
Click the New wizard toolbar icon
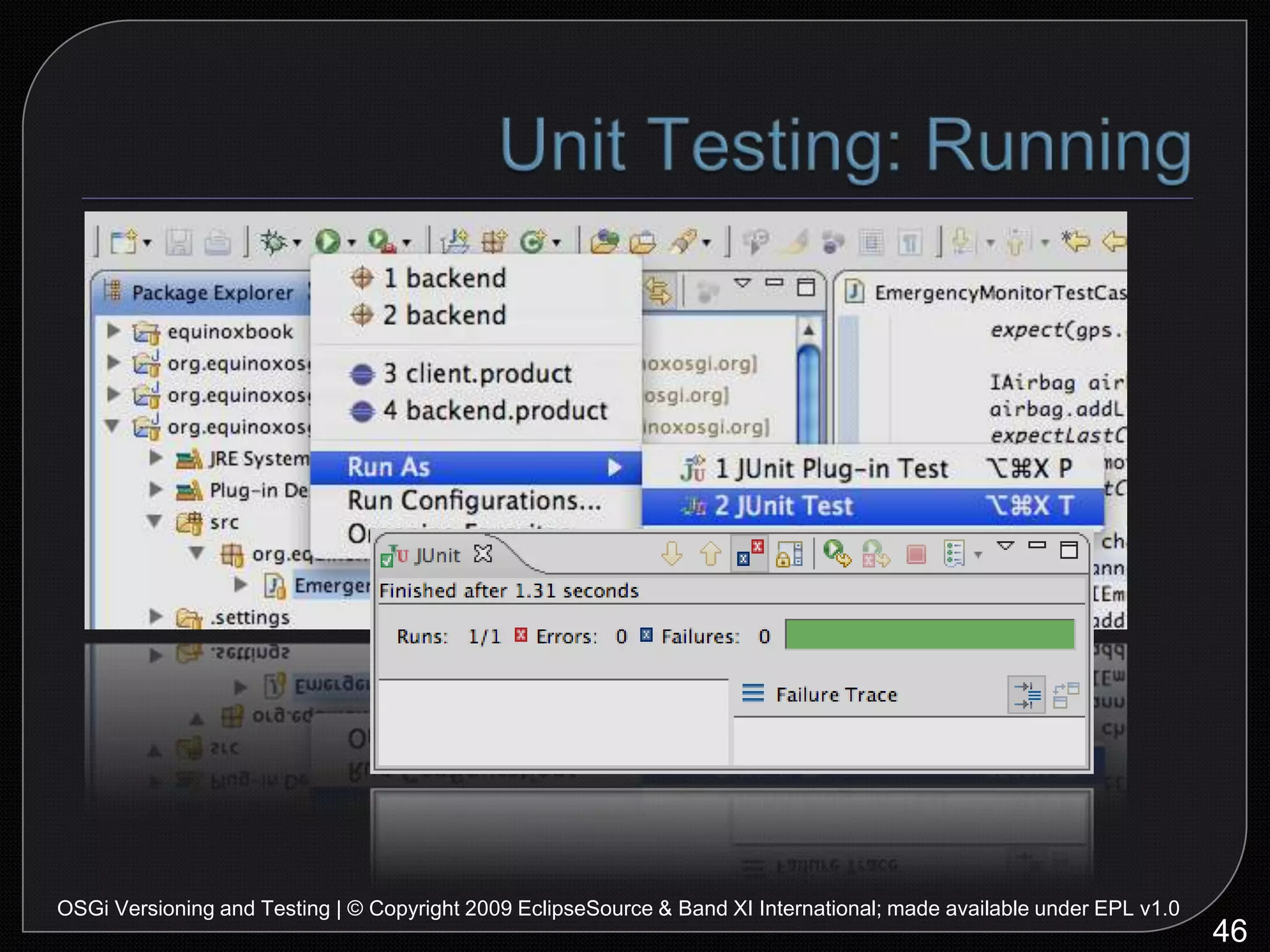tap(123, 242)
